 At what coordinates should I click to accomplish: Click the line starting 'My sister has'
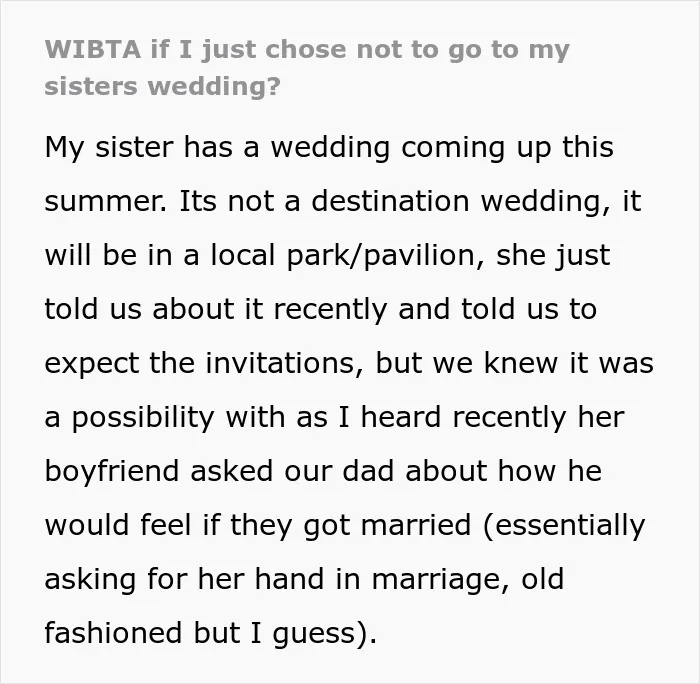point(329,148)
